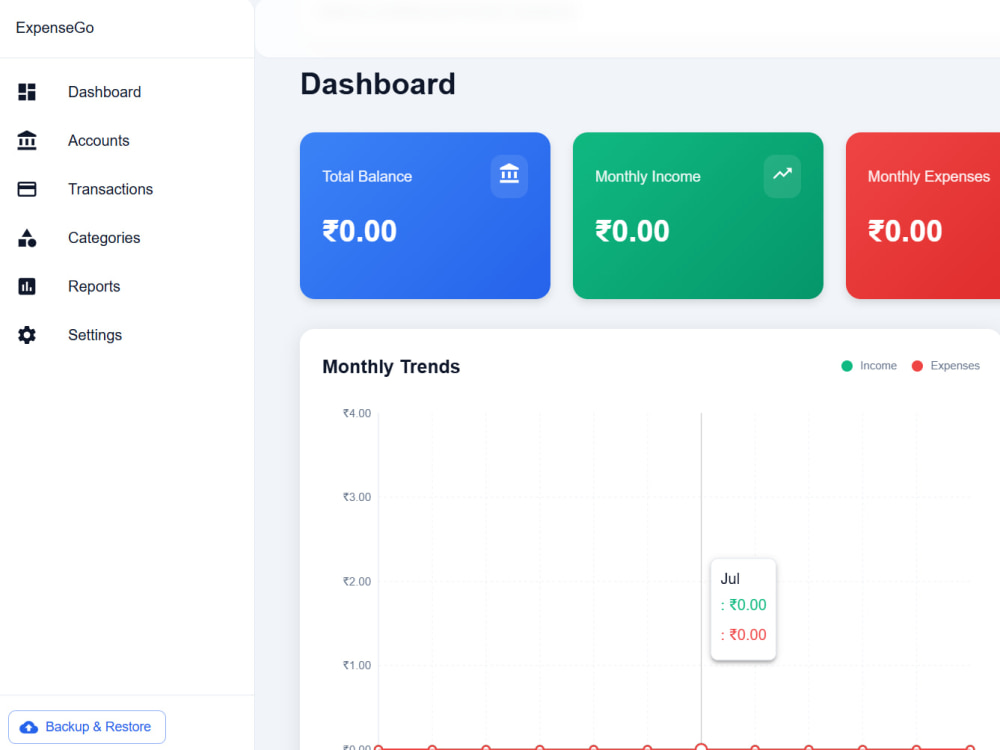
Task: Toggle the Expenses legend series
Action: point(946,365)
